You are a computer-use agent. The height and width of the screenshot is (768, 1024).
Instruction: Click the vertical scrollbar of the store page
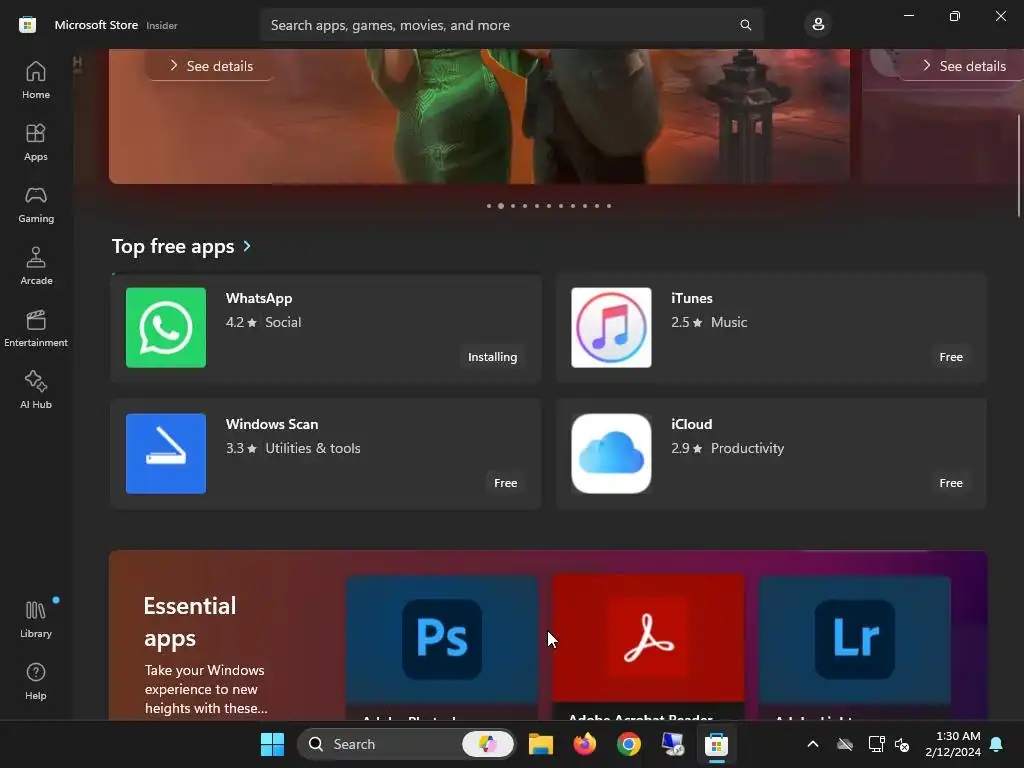1019,166
